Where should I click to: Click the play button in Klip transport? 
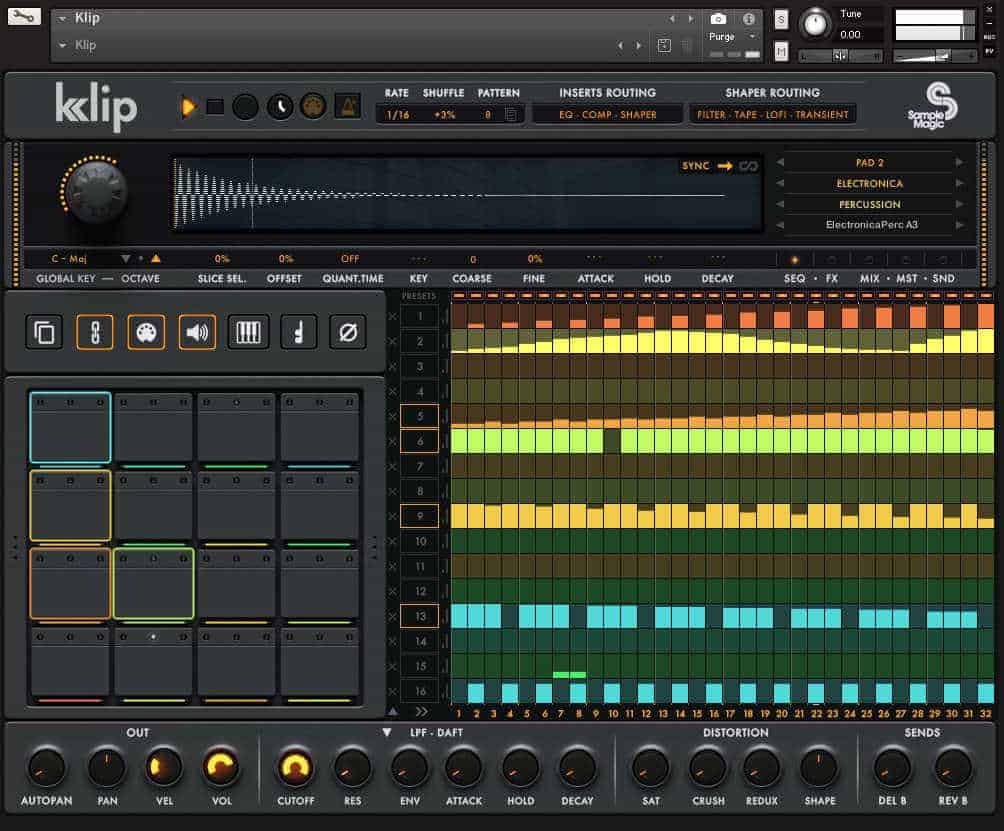[188, 107]
